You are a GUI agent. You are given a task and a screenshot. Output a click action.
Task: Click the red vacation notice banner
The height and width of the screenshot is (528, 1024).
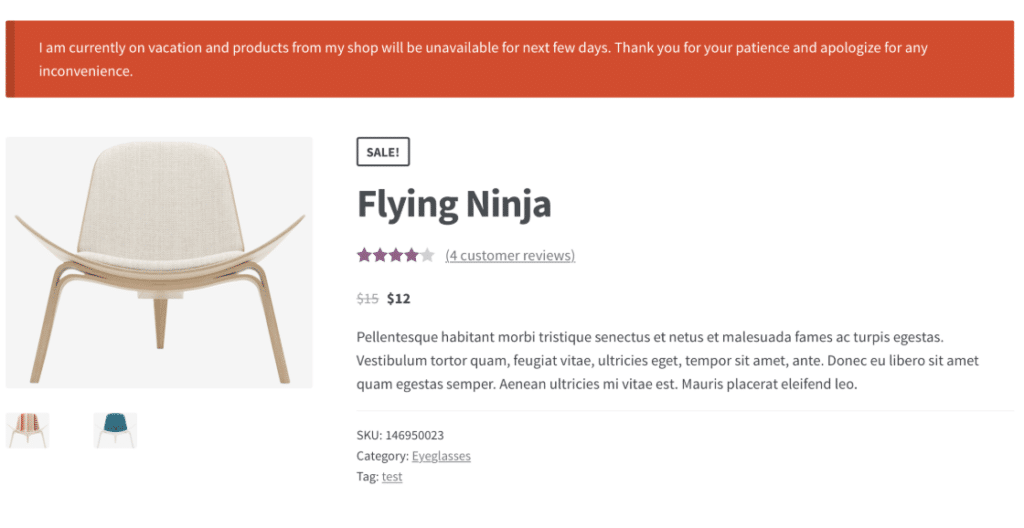pyautogui.click(x=510, y=59)
